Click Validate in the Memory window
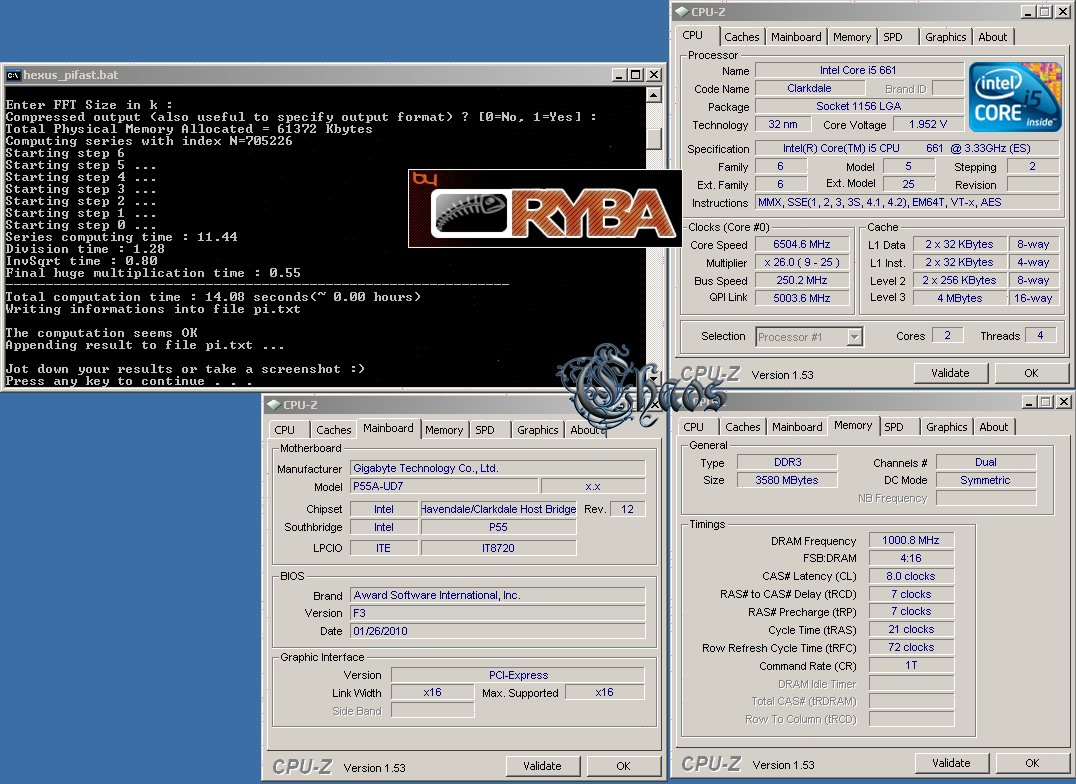The width and height of the screenshot is (1076, 784). (951, 763)
